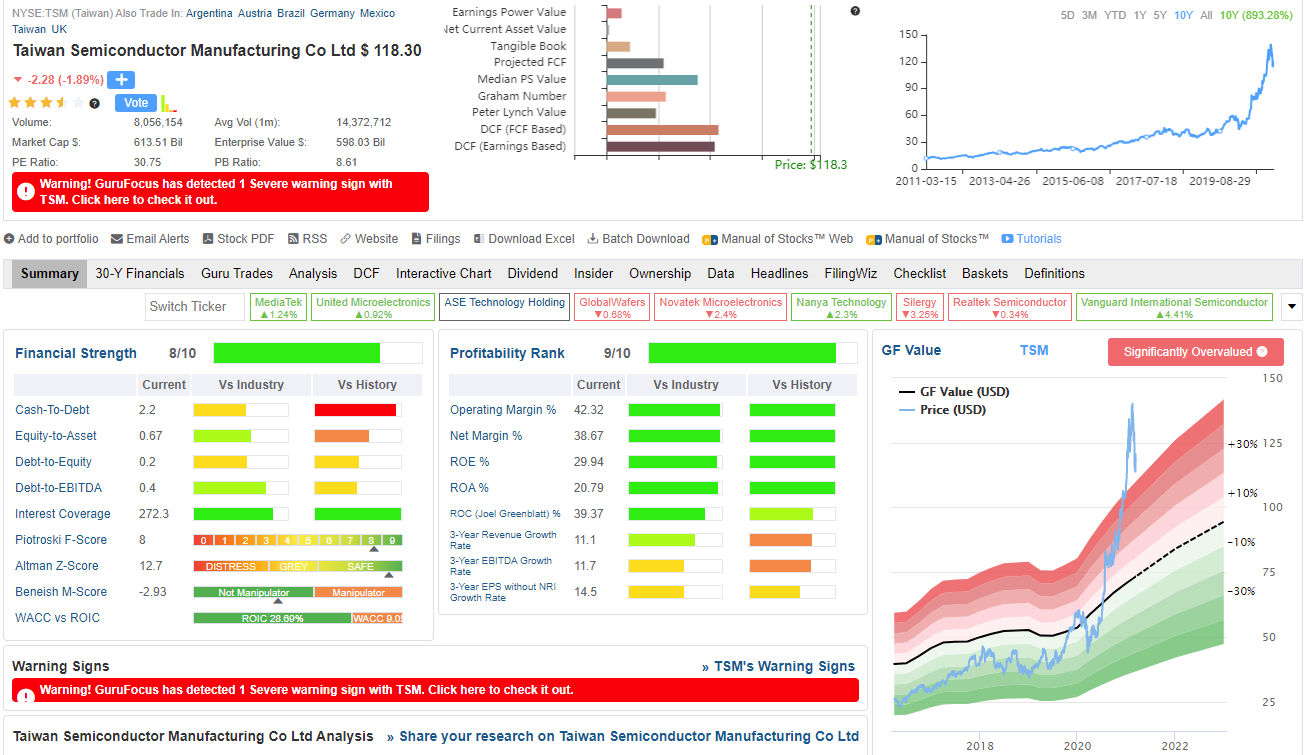Click the question mark in Significantly Overvalued badge

click(1262, 352)
